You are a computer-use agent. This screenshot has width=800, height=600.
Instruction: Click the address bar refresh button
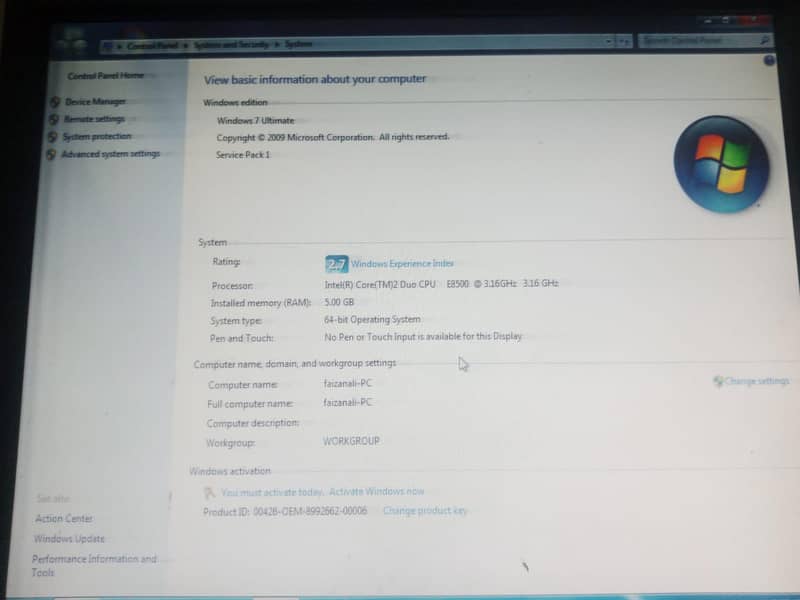(x=624, y=41)
